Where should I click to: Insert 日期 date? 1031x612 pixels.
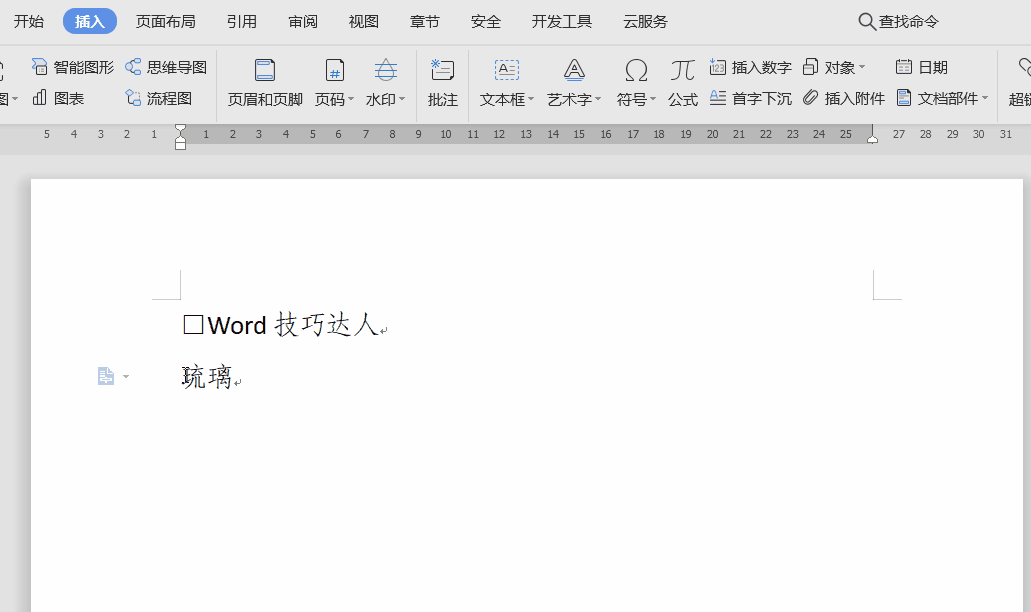click(922, 67)
